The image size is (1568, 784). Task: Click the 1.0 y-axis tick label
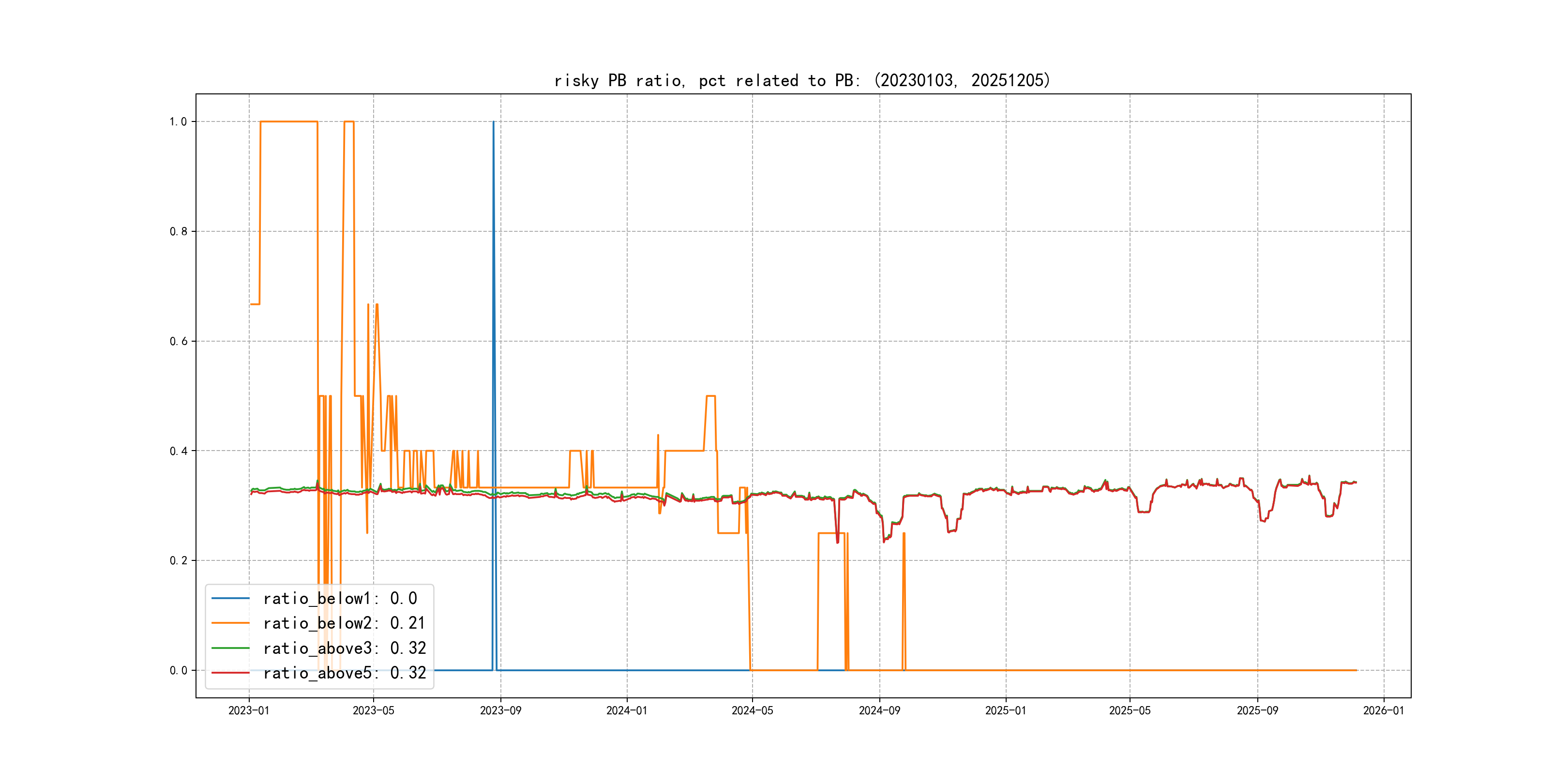tap(178, 122)
